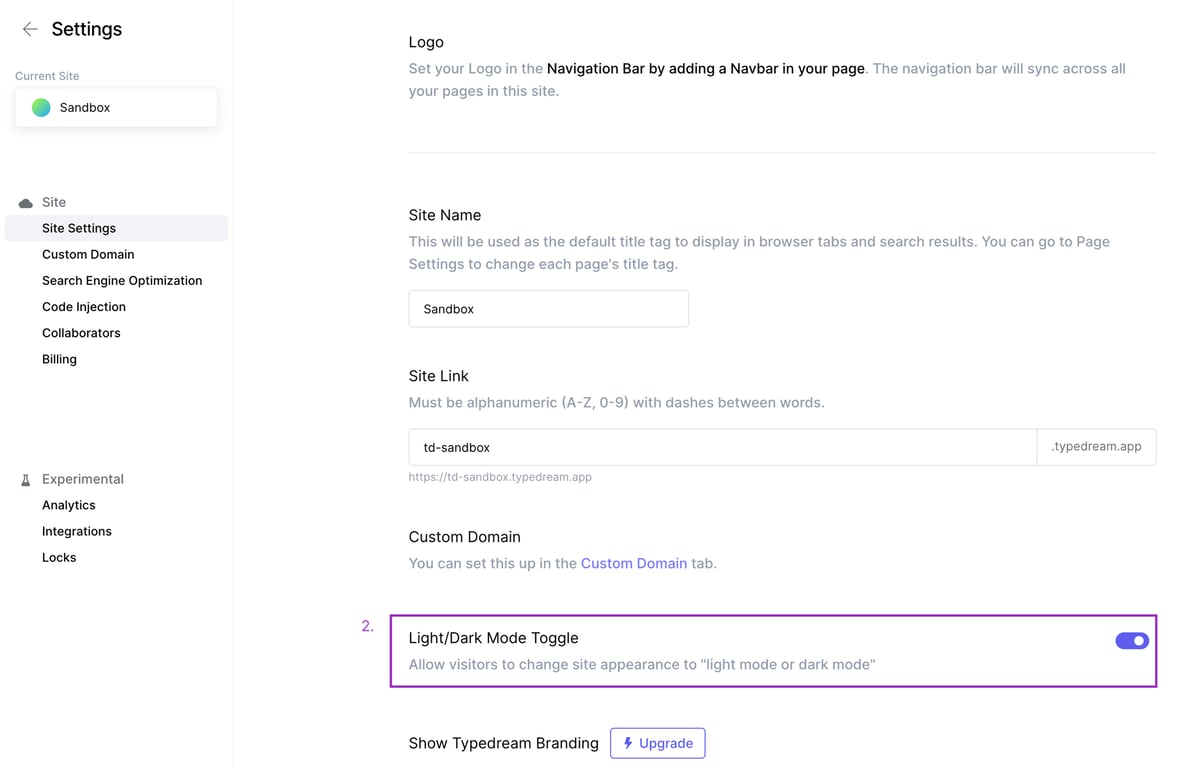Click the Site Link td-sandbox field

pyautogui.click(x=722, y=447)
